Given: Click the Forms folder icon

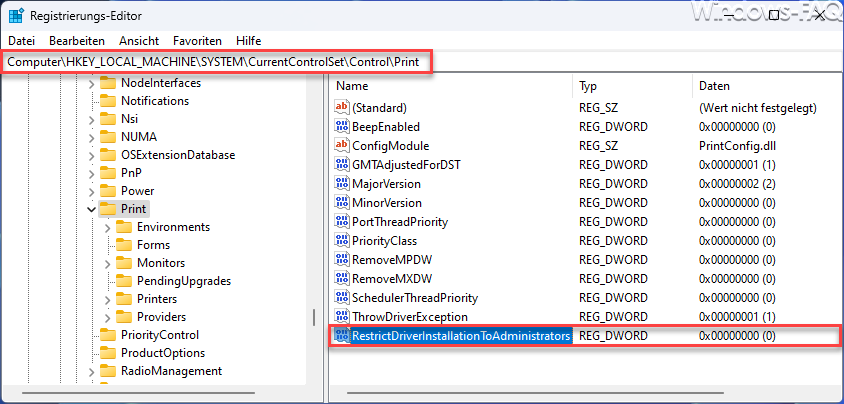Looking at the screenshot, I should [x=124, y=245].
